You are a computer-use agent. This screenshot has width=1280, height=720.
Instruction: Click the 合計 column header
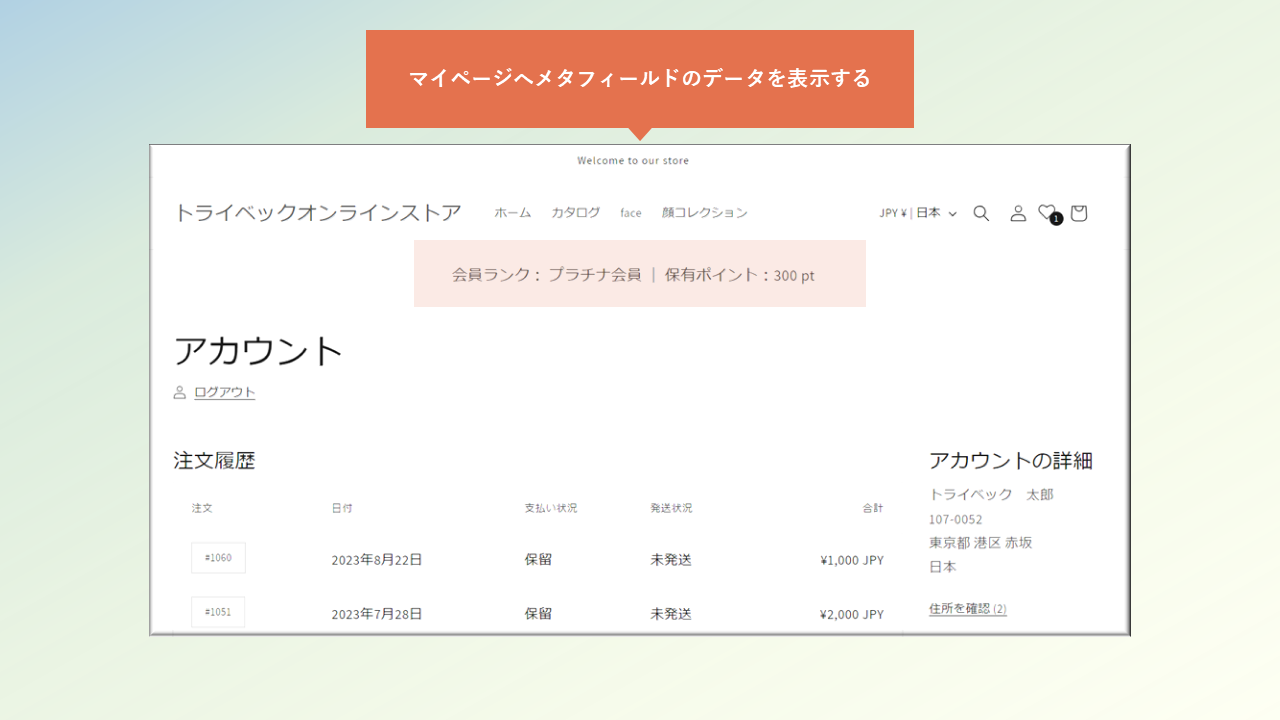874,508
